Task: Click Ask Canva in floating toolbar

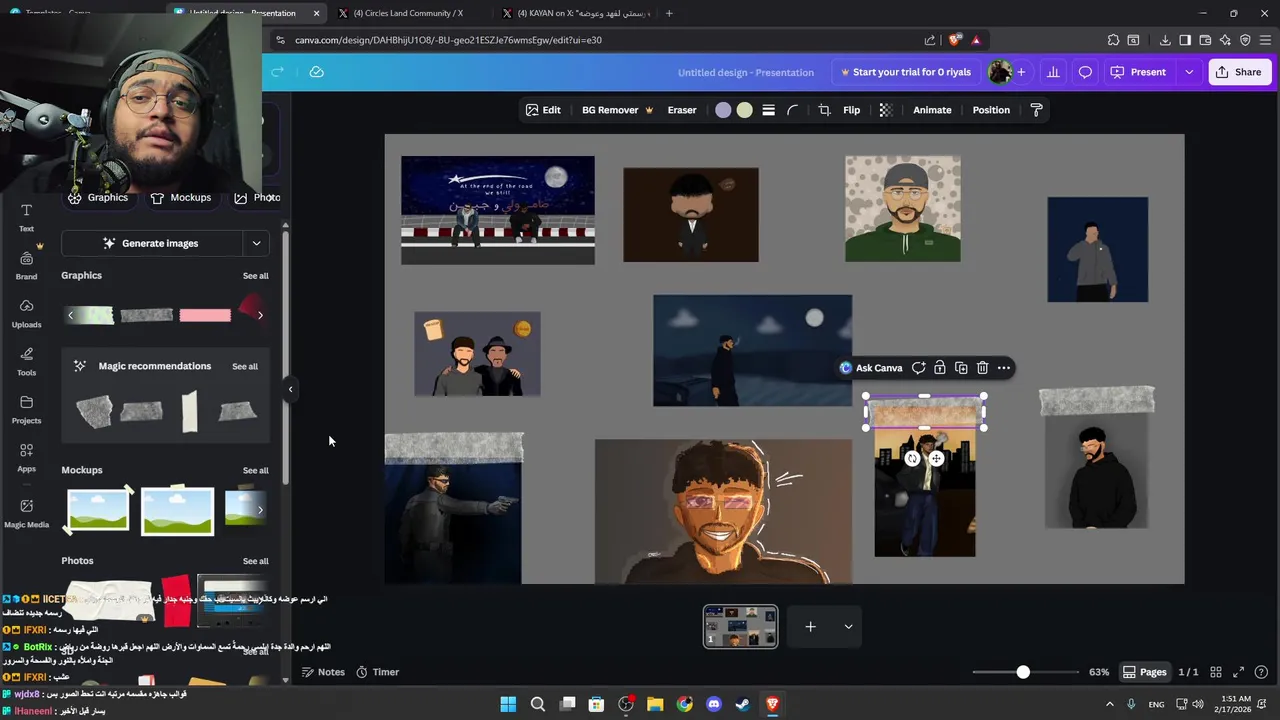Action: pos(871,368)
